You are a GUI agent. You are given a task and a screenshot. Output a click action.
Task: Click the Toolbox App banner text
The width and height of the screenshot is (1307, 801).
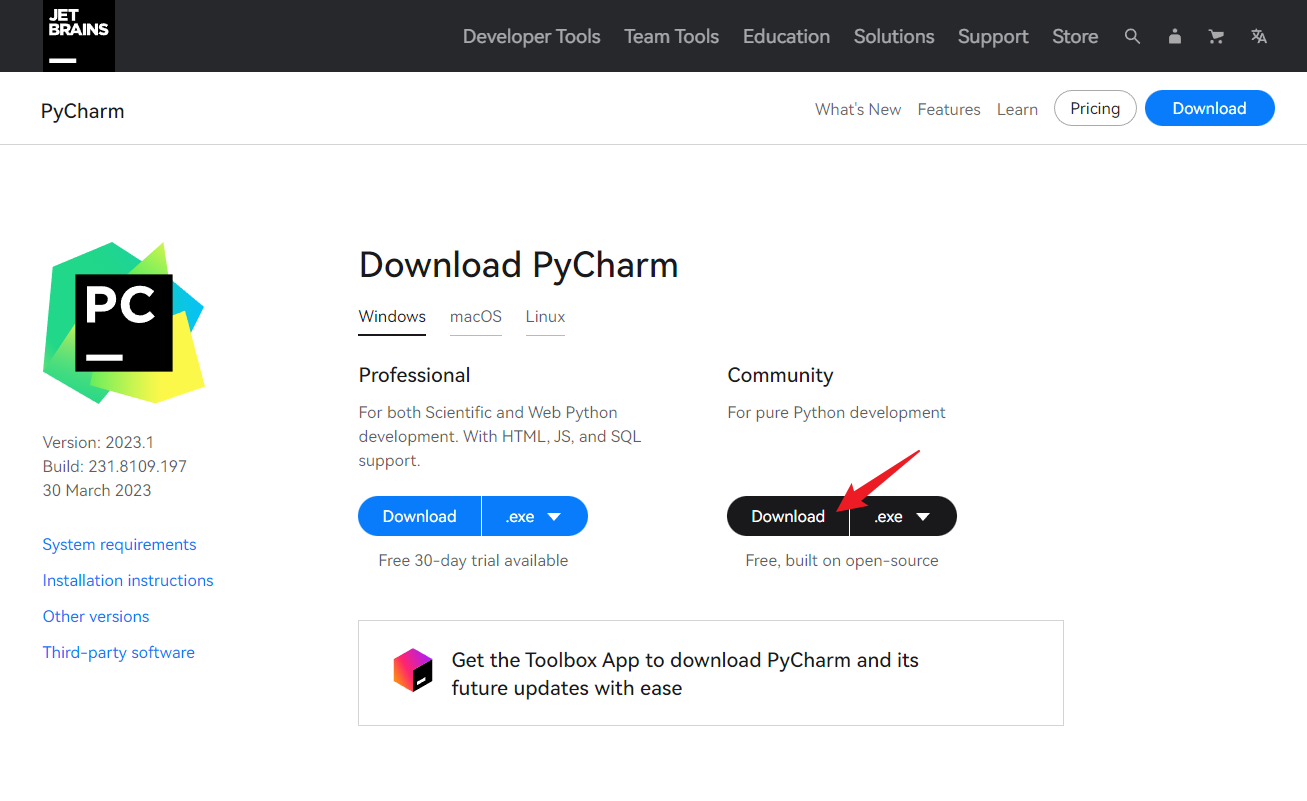tap(684, 673)
